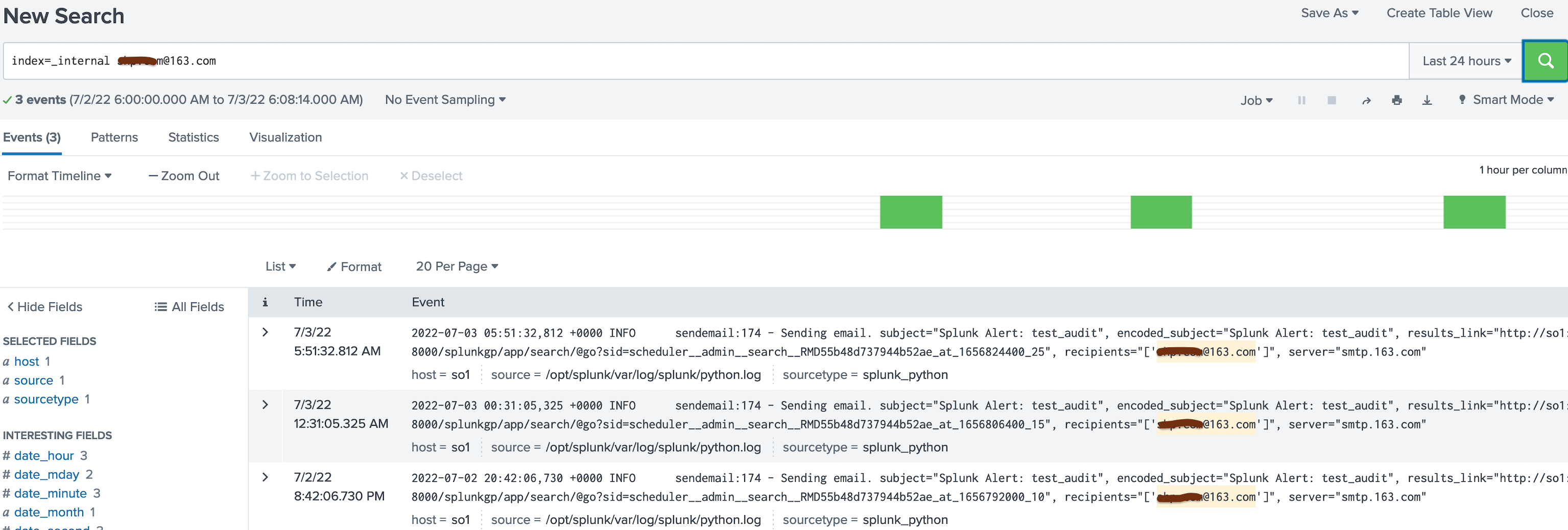Expand the first 7/3/22 event details
The width and height of the screenshot is (1568, 530).
[x=265, y=332]
